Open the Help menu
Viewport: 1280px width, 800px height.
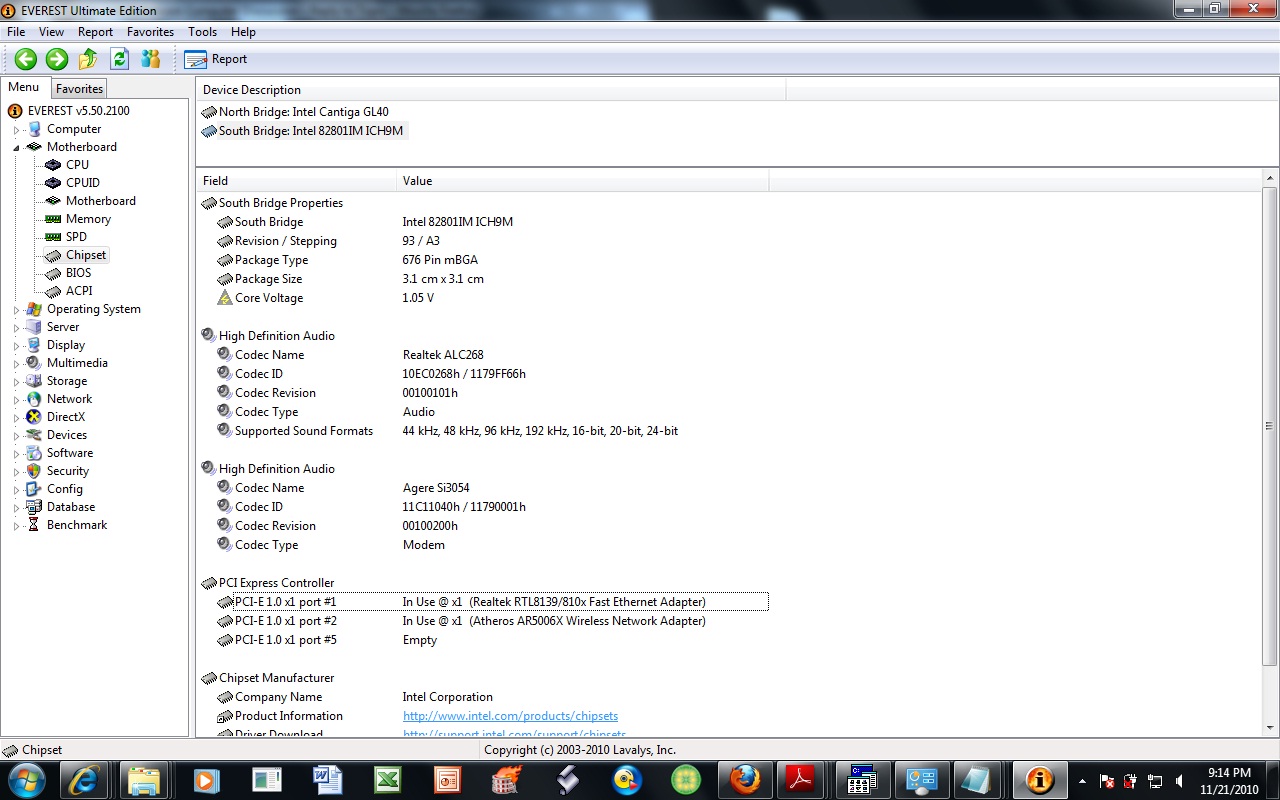point(243,32)
